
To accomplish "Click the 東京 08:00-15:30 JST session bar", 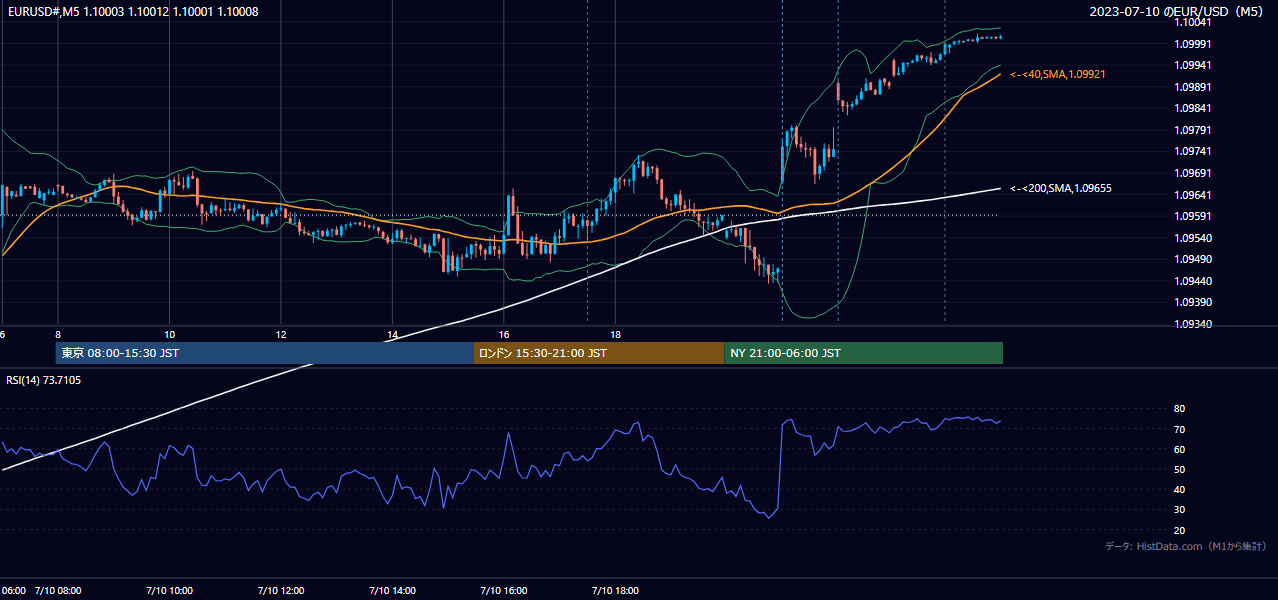I will coord(264,353).
